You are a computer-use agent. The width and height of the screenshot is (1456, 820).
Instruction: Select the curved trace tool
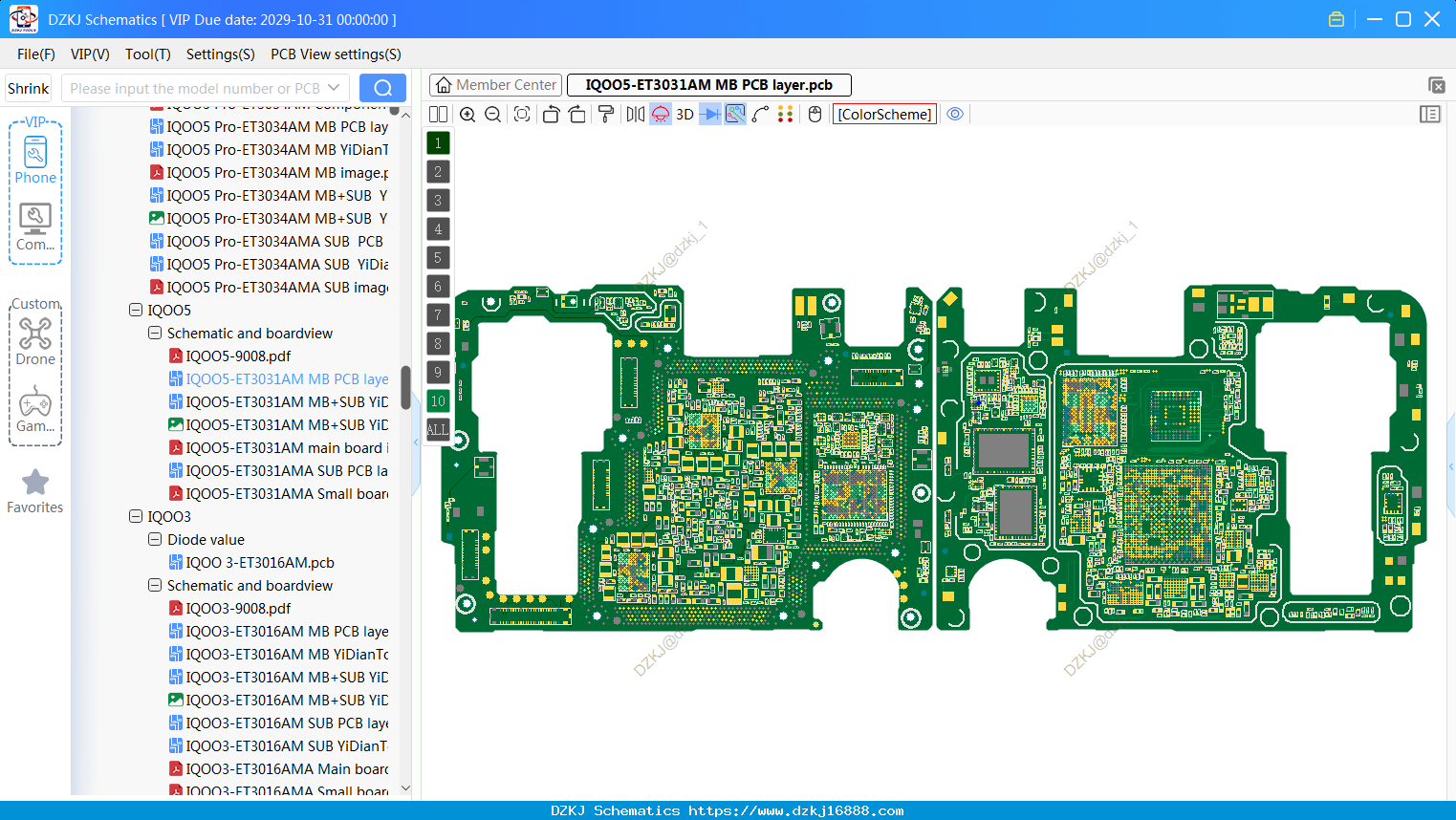click(x=761, y=115)
